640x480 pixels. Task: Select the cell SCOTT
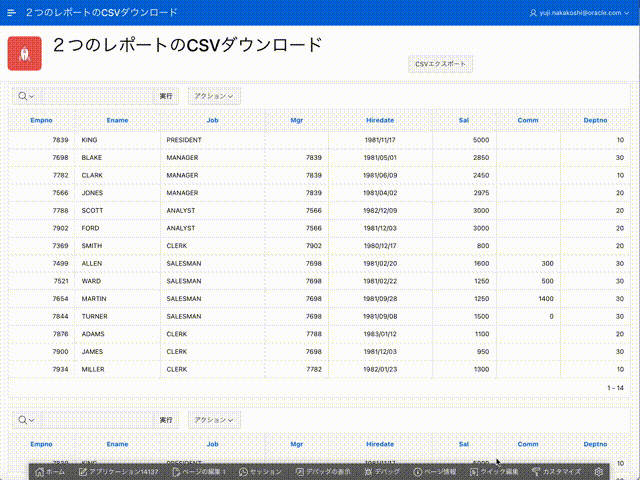[x=92, y=211]
